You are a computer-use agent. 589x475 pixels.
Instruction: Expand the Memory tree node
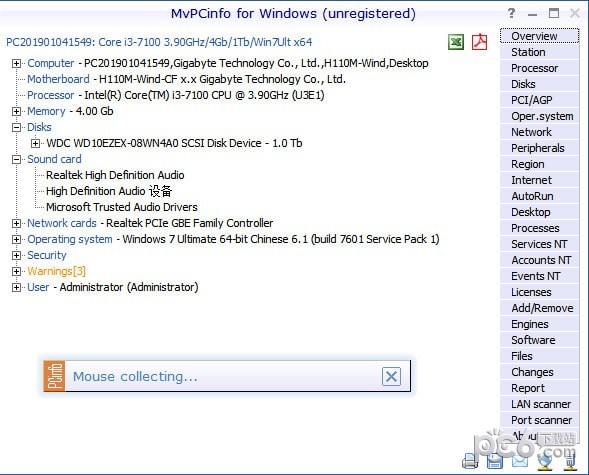point(16,112)
